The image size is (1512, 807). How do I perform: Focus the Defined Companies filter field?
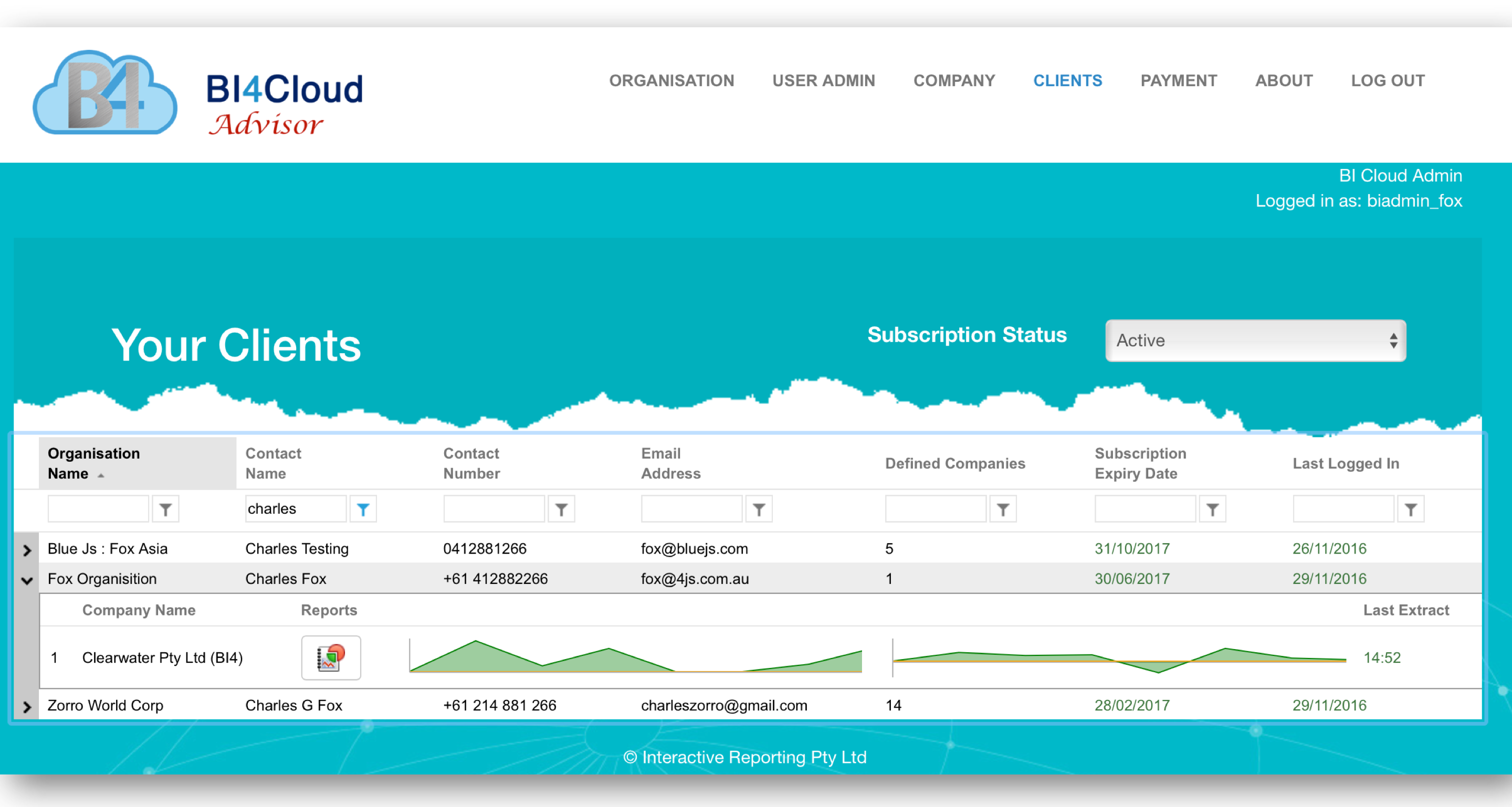pyautogui.click(x=936, y=509)
